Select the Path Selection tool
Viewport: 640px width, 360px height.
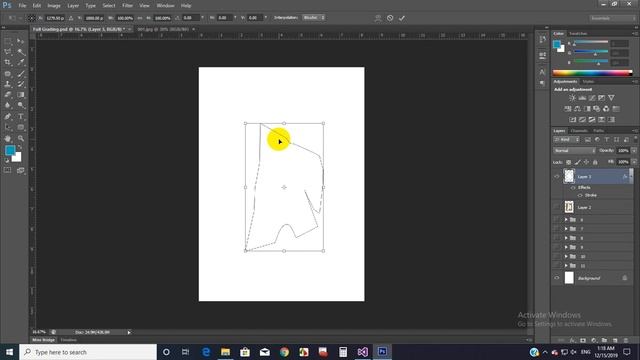8,127
